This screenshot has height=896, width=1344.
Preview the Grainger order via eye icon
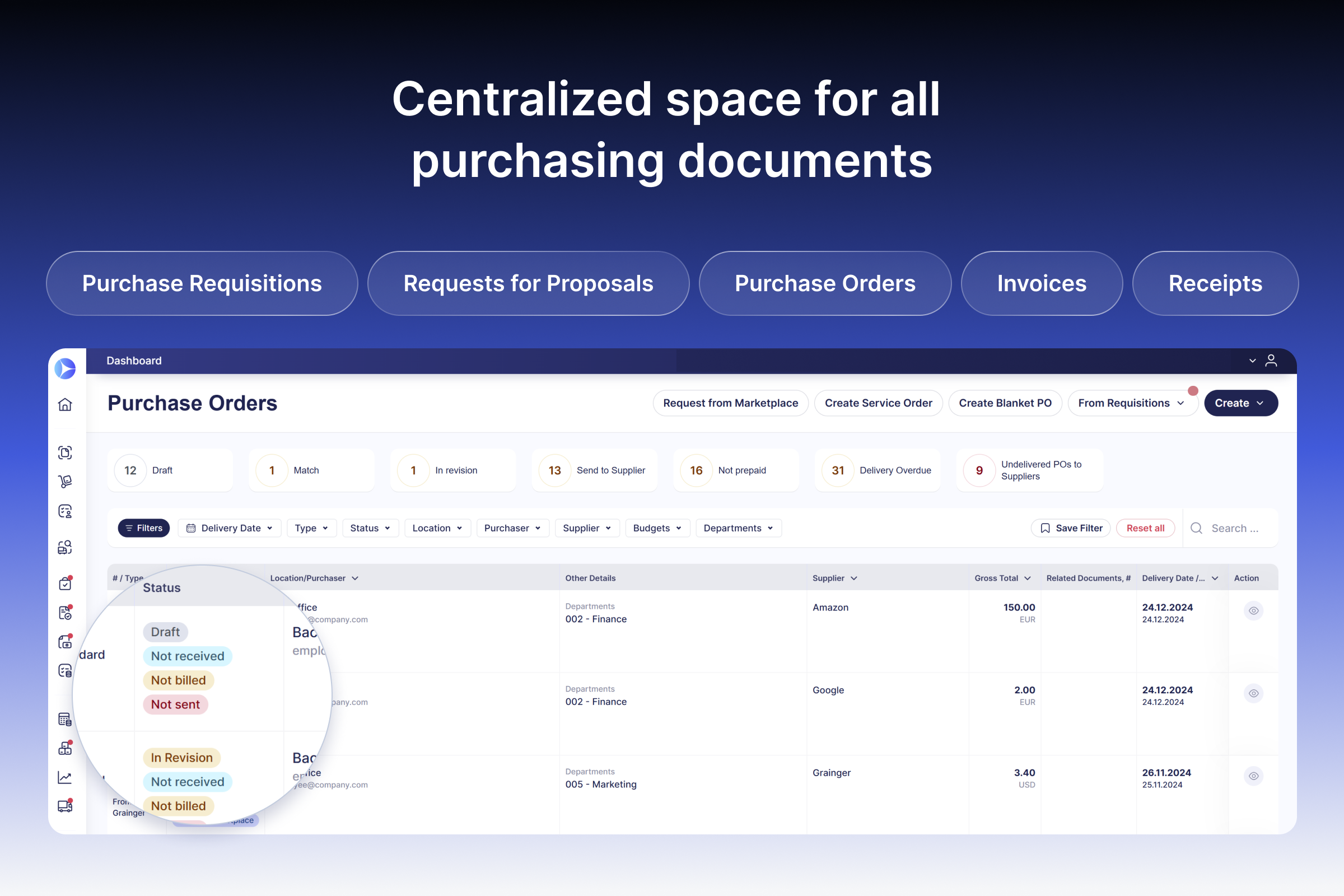coord(1253,776)
